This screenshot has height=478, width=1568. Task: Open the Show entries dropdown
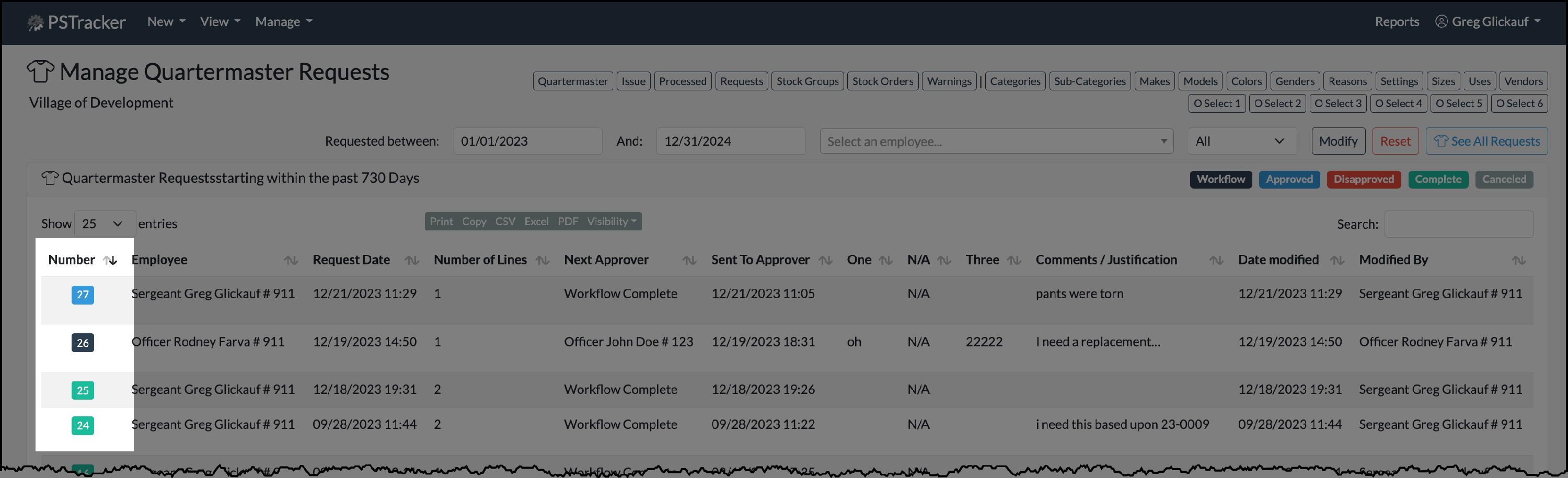(104, 224)
